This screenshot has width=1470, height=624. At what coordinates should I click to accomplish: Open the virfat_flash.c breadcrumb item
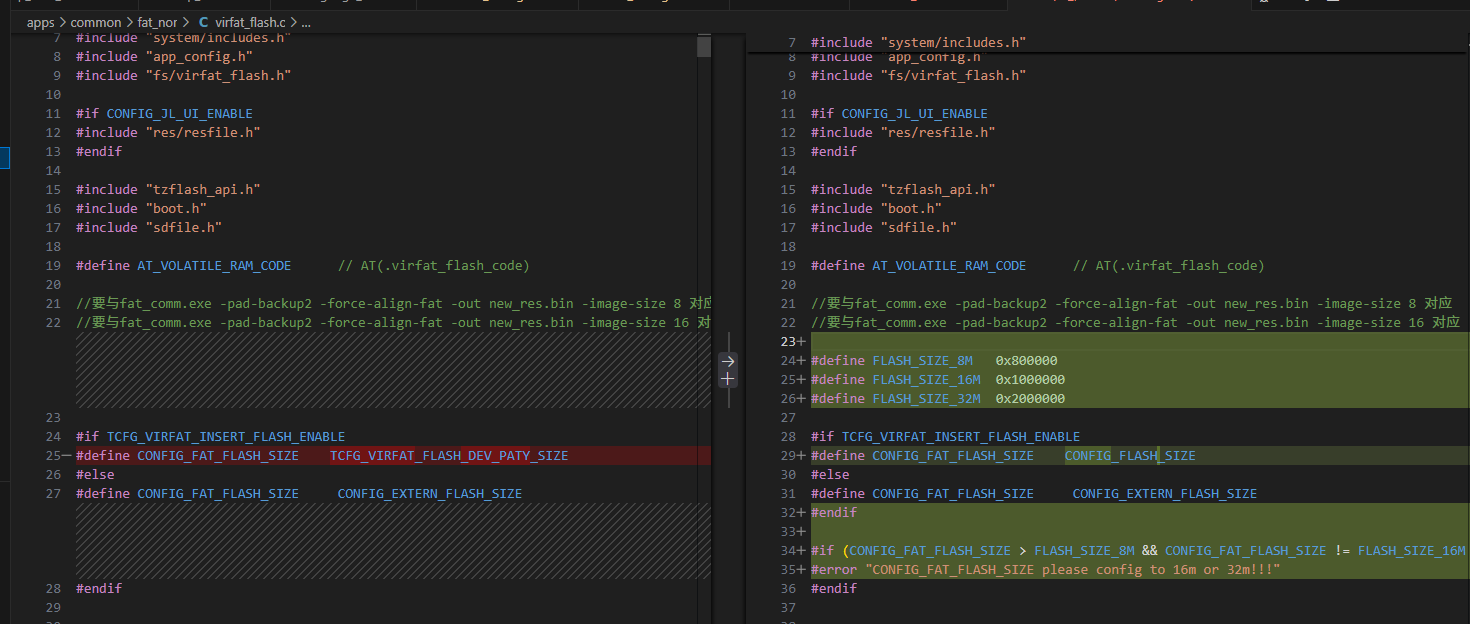pyautogui.click(x=250, y=22)
